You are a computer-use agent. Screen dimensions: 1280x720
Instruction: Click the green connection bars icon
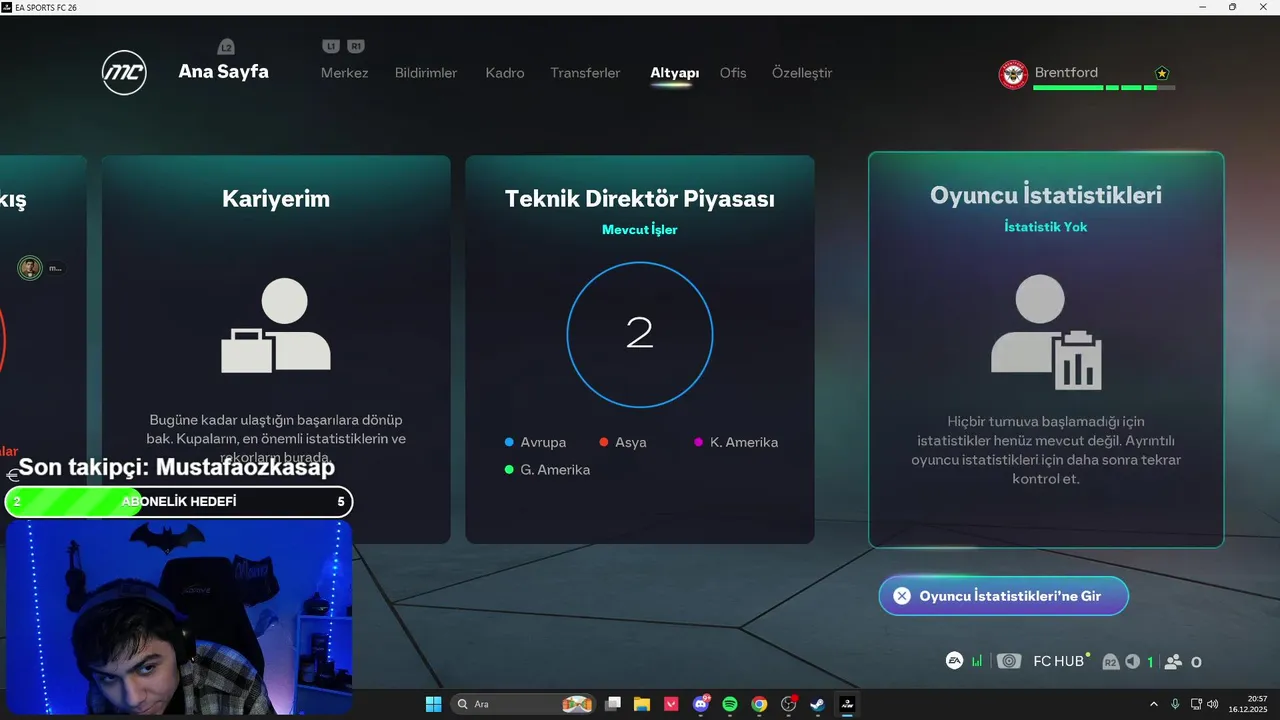click(977, 661)
